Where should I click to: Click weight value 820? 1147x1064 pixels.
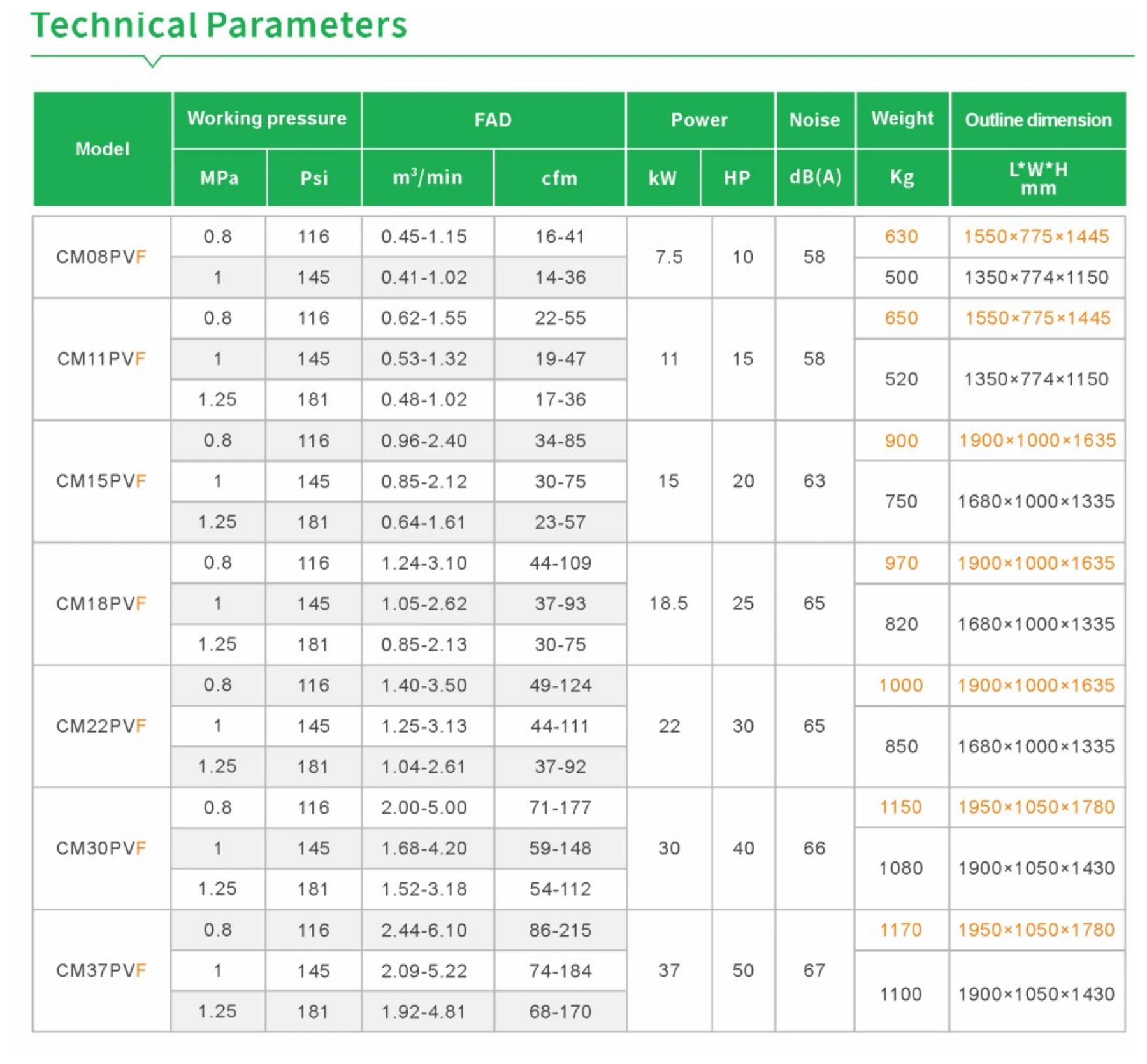901,624
